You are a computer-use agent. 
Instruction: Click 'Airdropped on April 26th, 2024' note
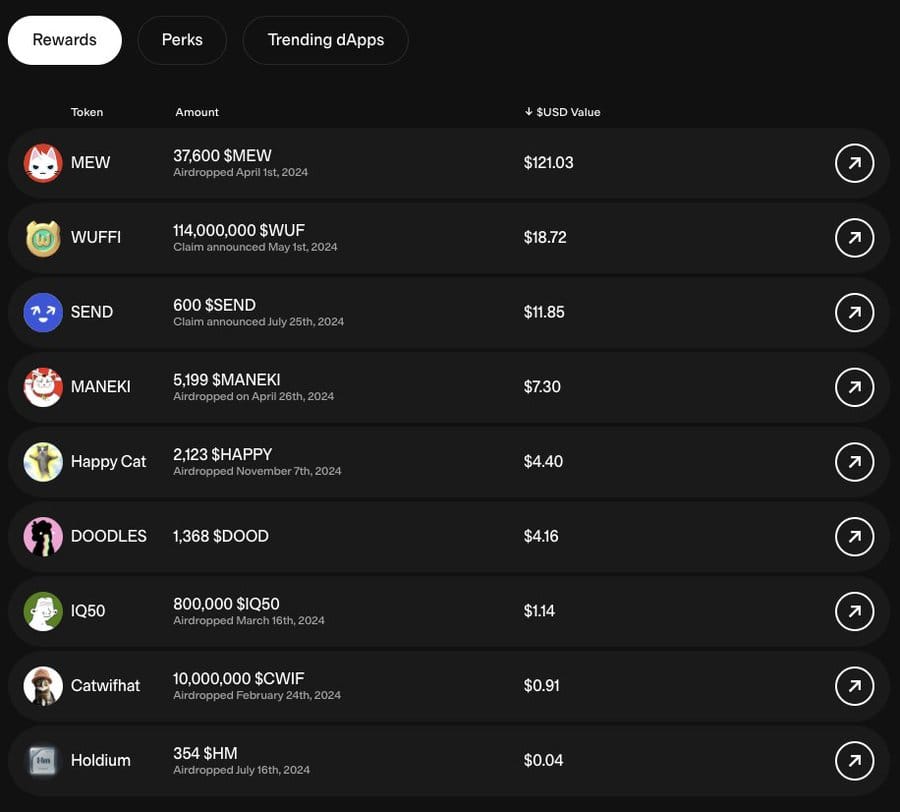pos(254,397)
